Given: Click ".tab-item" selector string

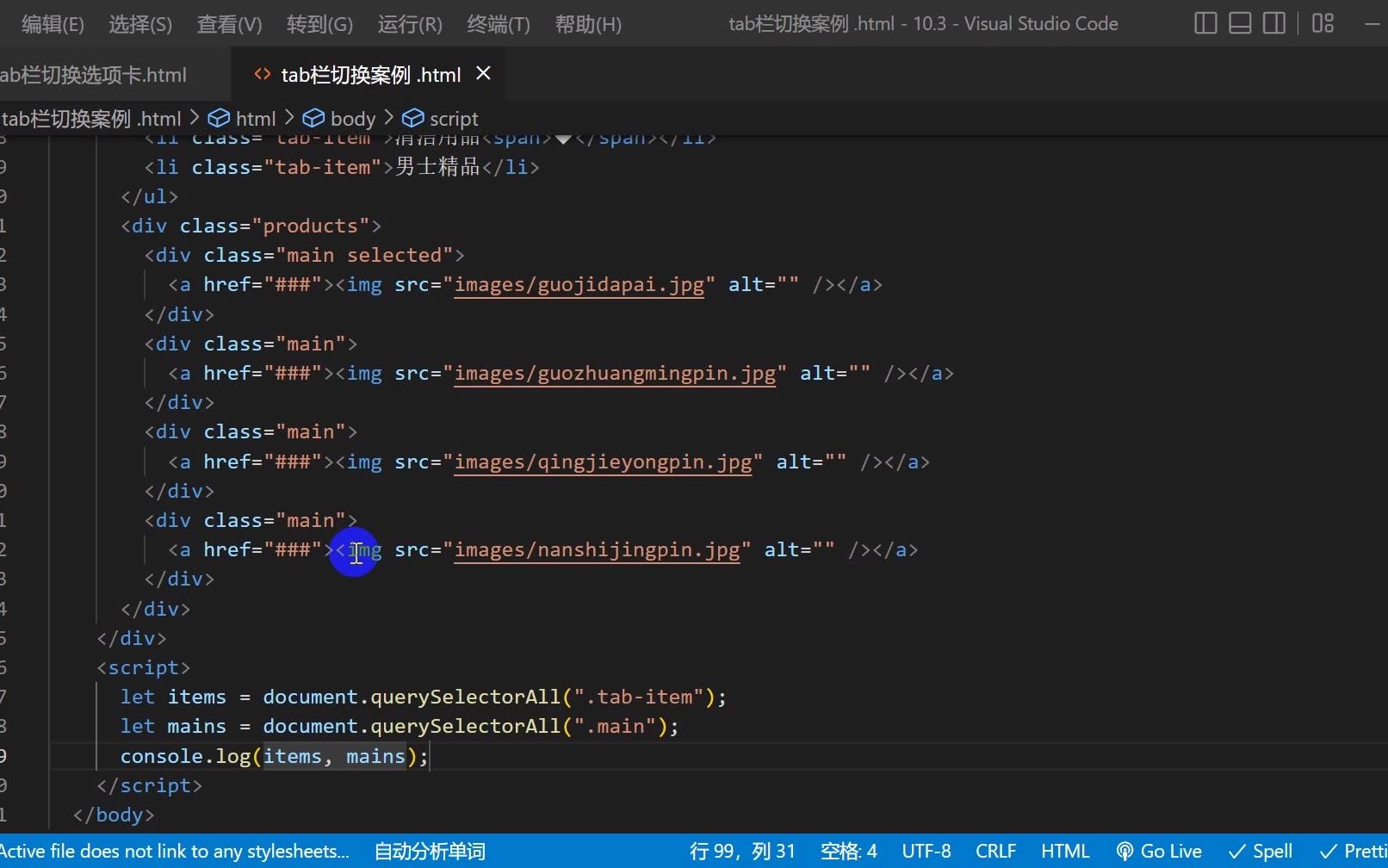Looking at the screenshot, I should [x=639, y=697].
